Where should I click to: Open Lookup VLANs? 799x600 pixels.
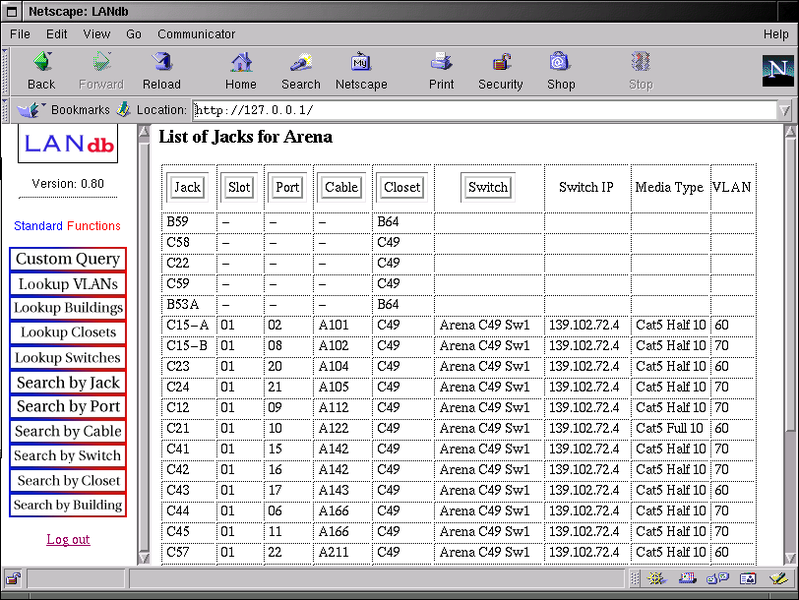tap(68, 284)
